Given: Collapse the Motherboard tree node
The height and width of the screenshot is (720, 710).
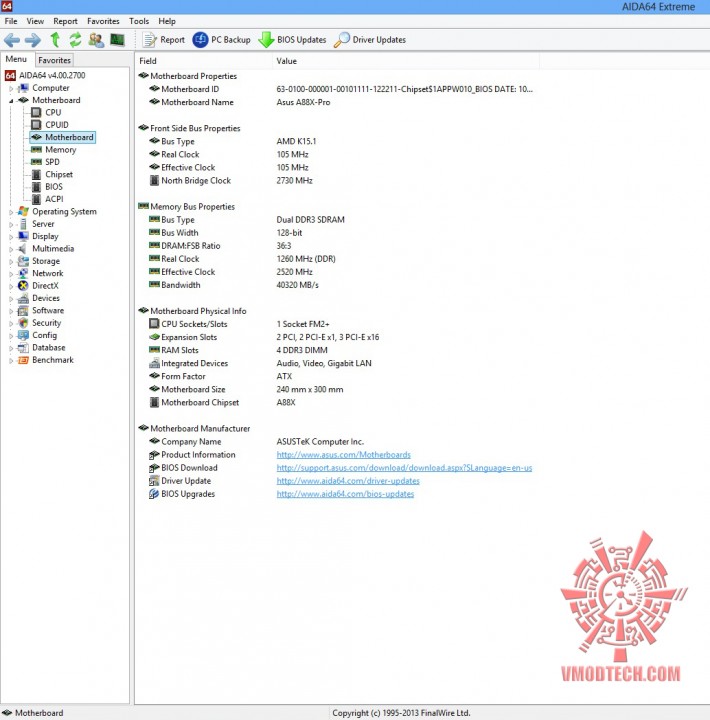Looking at the screenshot, I should point(11,101).
